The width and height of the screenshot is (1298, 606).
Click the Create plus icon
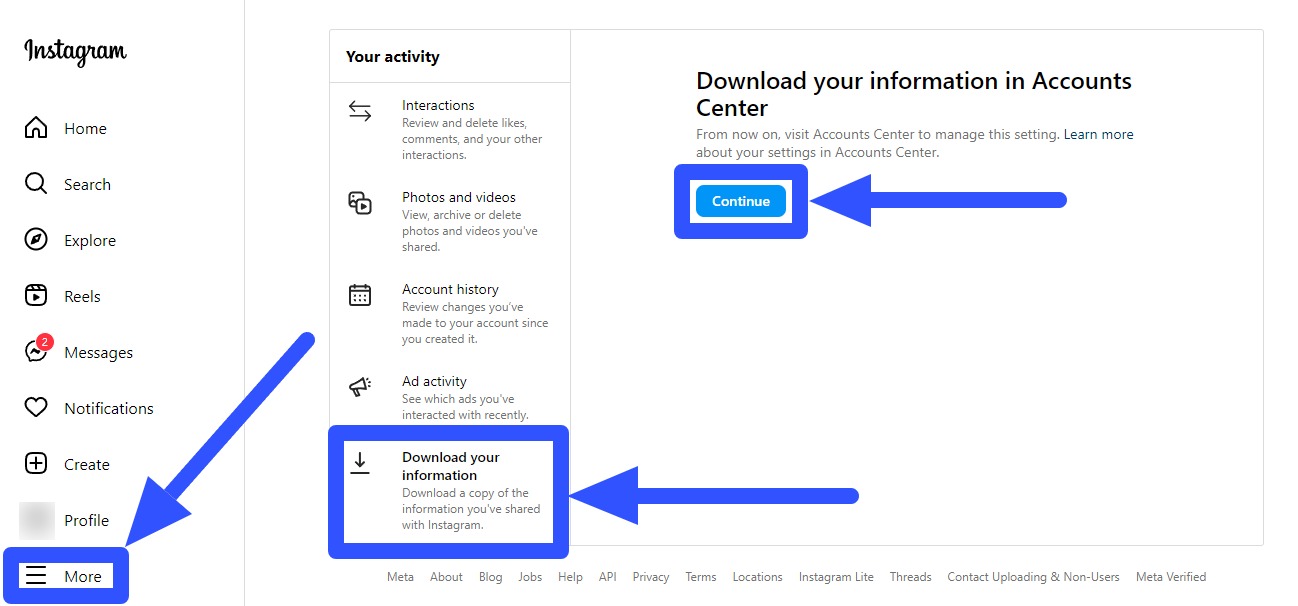pos(36,464)
